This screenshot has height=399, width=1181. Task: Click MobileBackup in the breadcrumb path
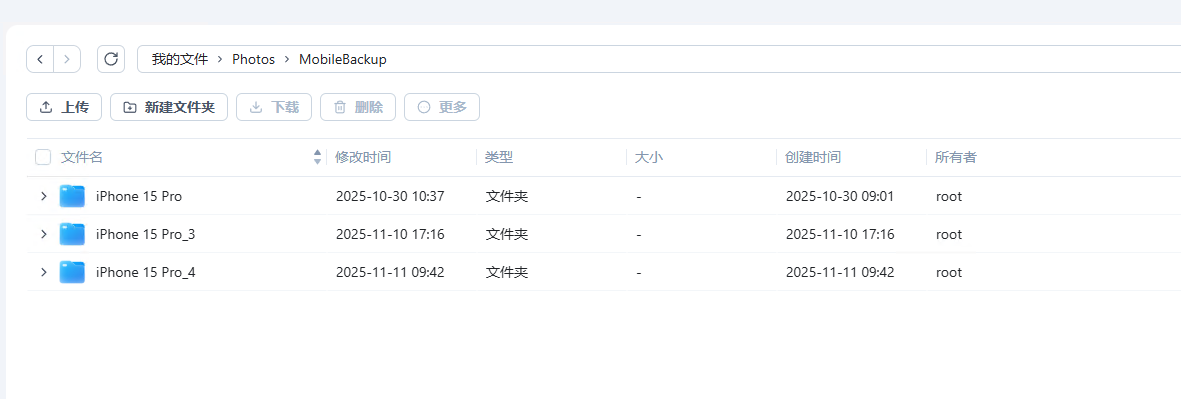click(343, 59)
